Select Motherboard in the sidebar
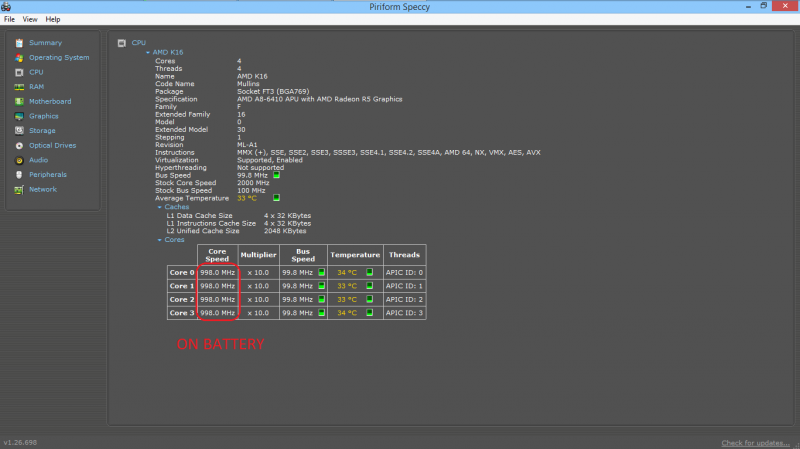 pyautogui.click(x=50, y=102)
